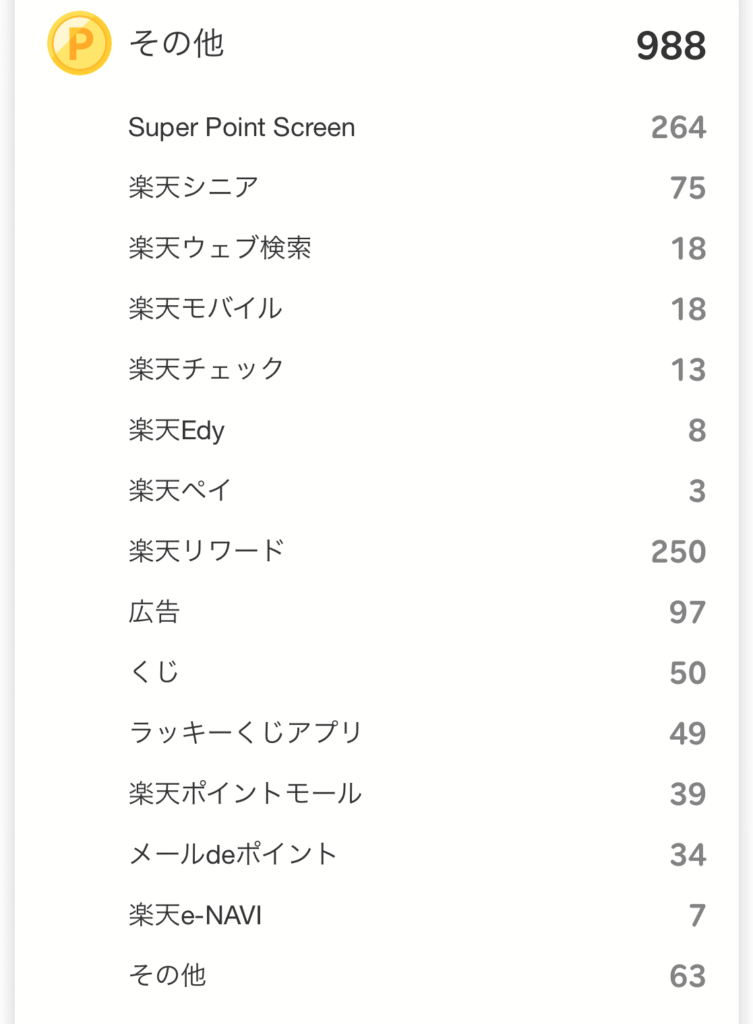
Task: Select the bottom その他 row with 63
Action: (x=417, y=976)
